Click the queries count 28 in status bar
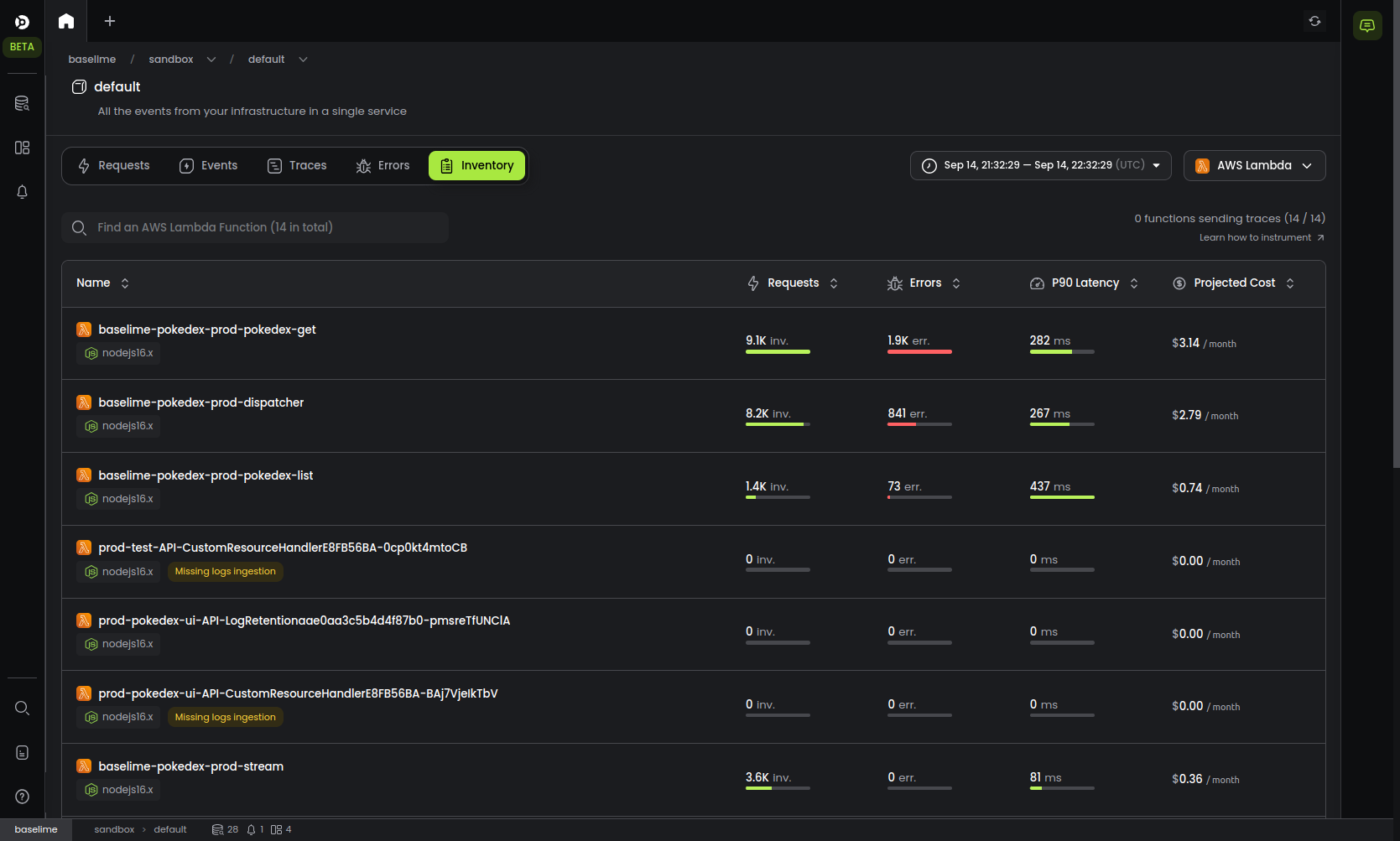Screen dimensions: 1400x841 coord(226,829)
